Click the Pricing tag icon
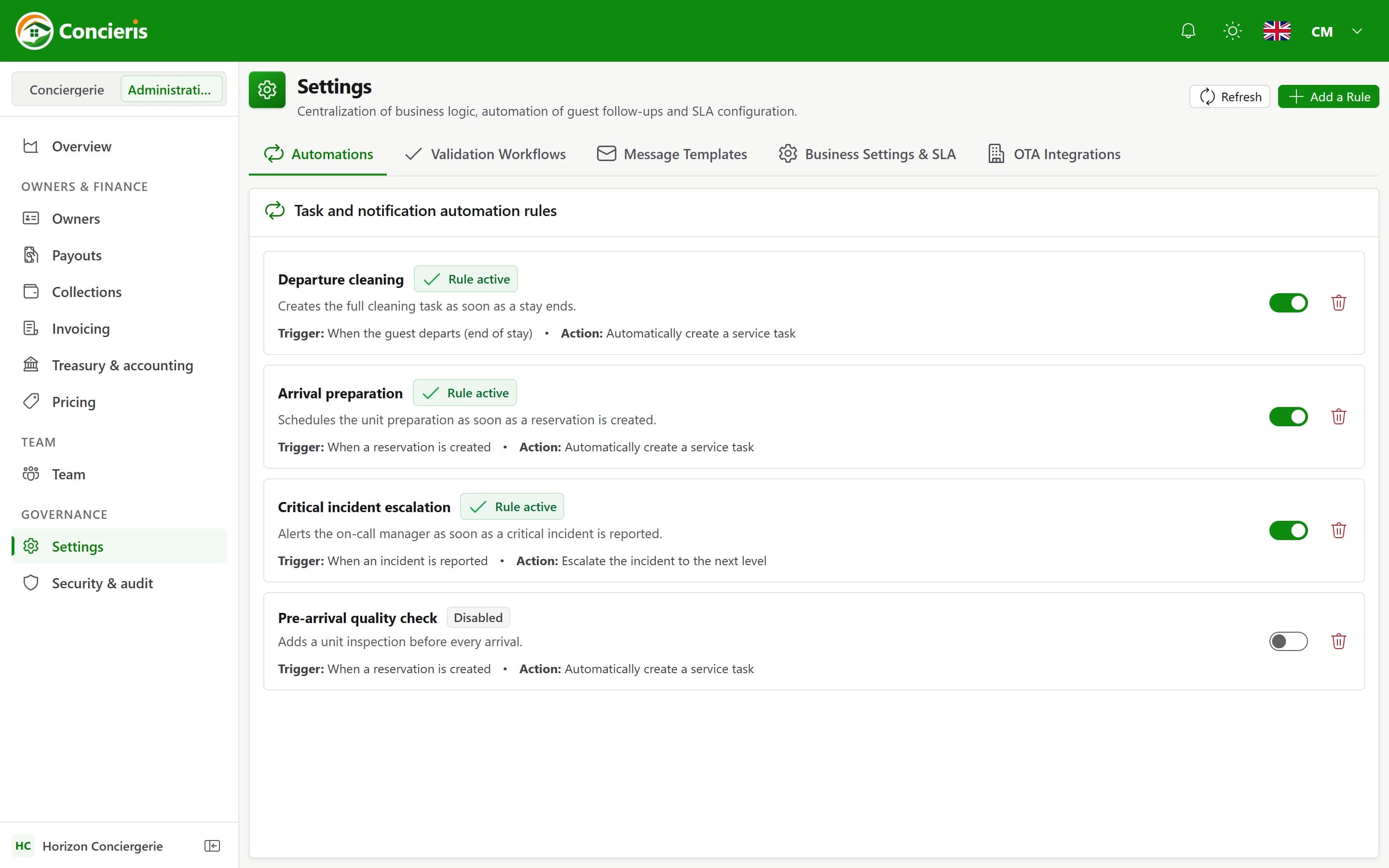Screen dimensions: 1389x868 coord(30,401)
